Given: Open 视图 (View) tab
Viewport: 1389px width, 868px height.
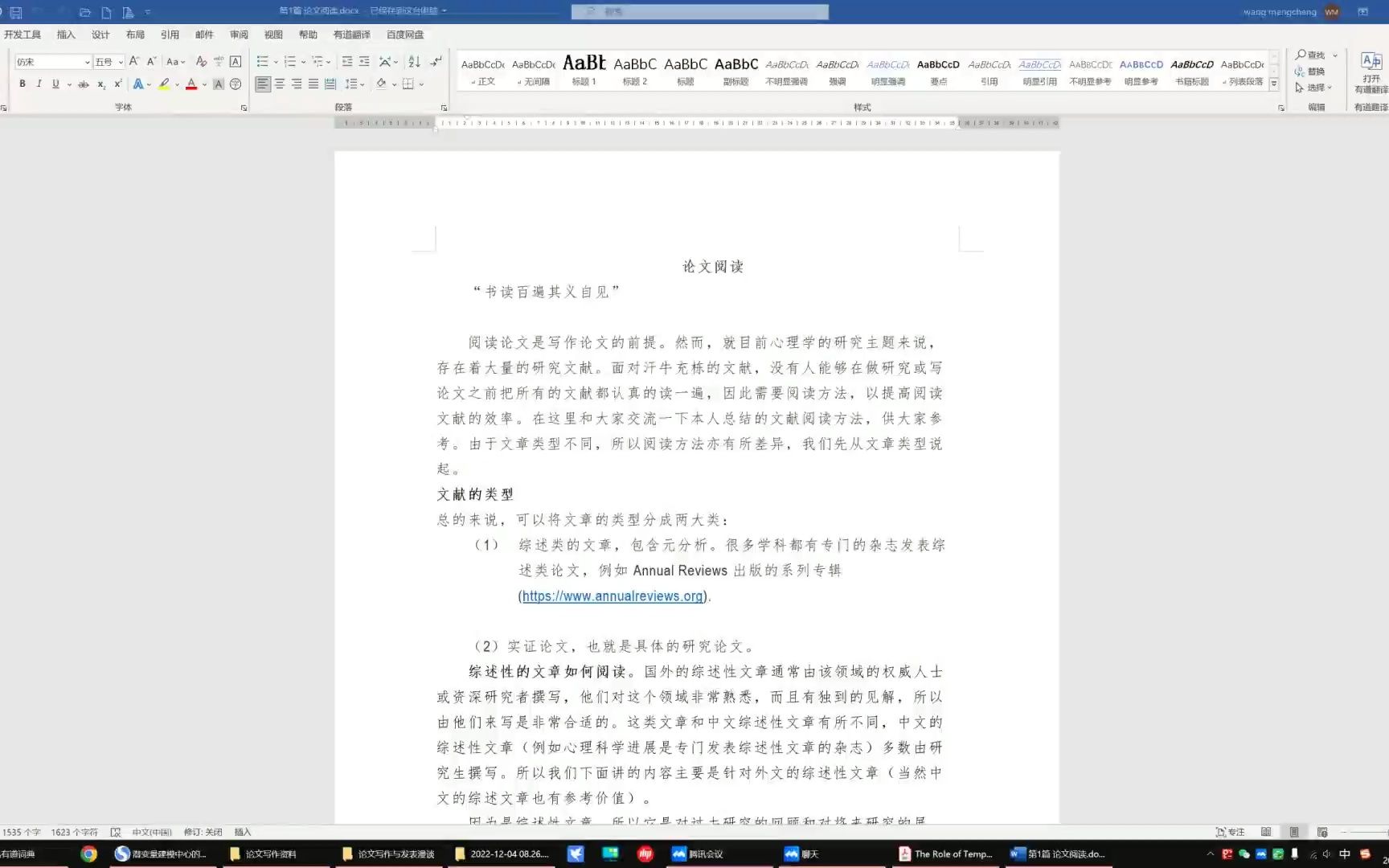Looking at the screenshot, I should 273,35.
